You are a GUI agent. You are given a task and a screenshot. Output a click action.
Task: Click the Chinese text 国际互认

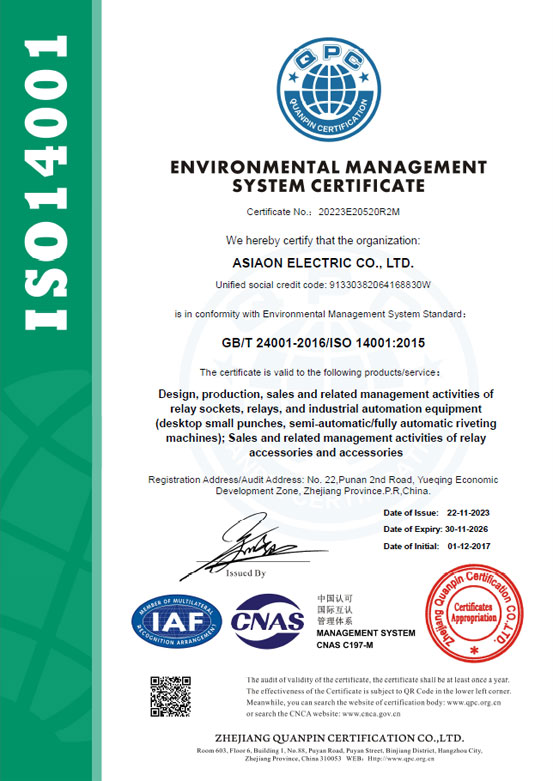(334, 610)
